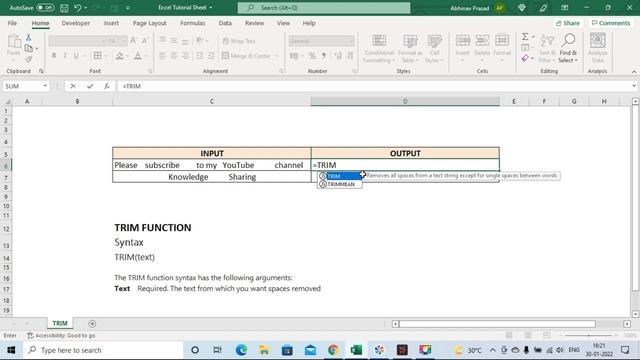
Task: Click inside the formula bar
Action: (x=373, y=86)
